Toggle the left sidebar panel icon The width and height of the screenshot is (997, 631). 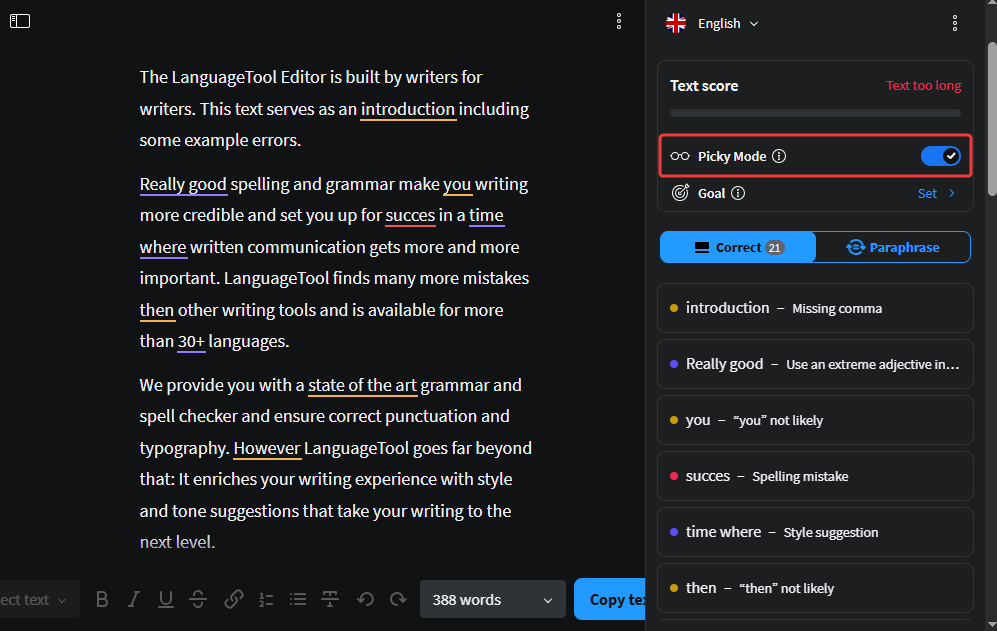[x=20, y=21]
